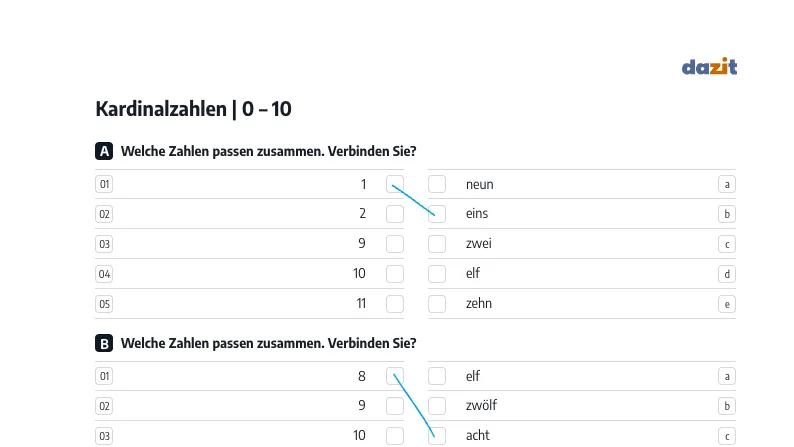Click the letter a label beside neun
The image size is (794, 447).
[x=727, y=184]
